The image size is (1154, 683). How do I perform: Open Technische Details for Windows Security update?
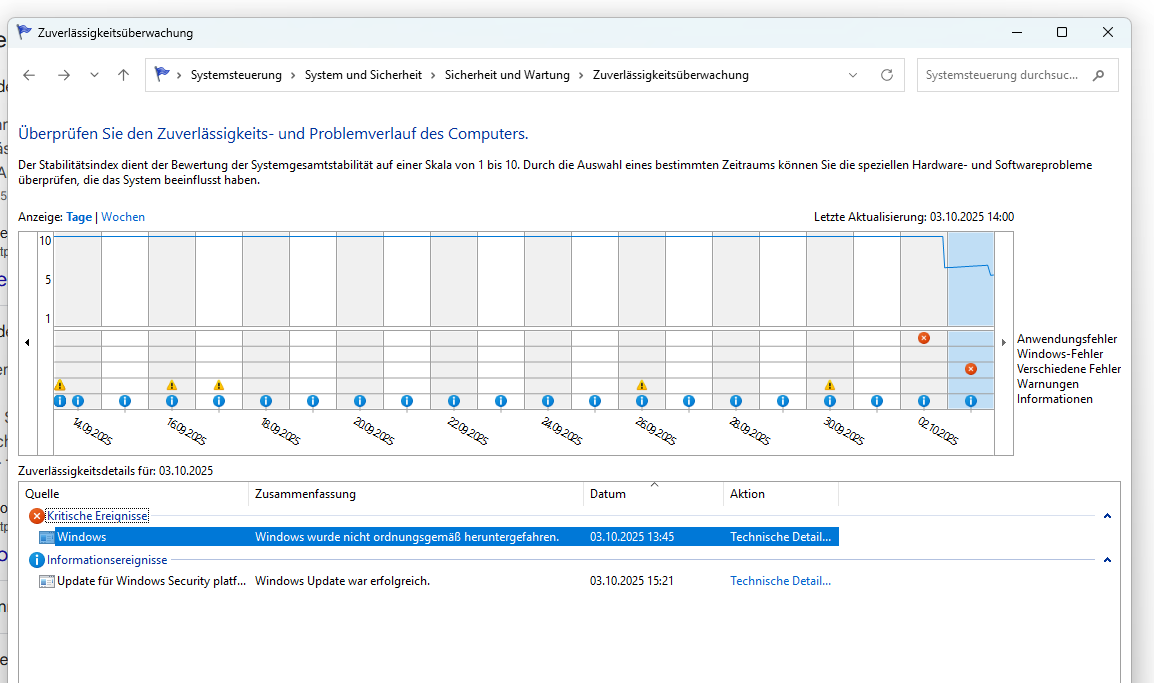click(780, 581)
